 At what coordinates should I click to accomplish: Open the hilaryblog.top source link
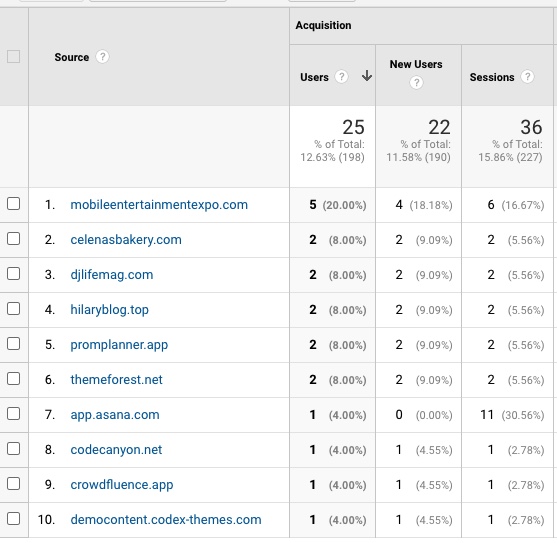(109, 310)
